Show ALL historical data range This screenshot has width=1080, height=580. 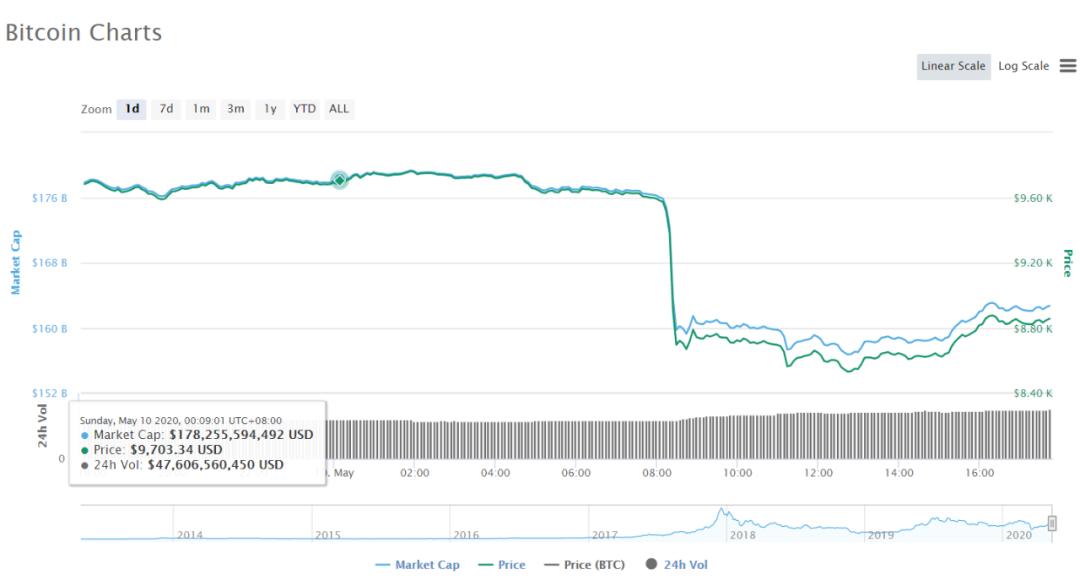[x=339, y=109]
